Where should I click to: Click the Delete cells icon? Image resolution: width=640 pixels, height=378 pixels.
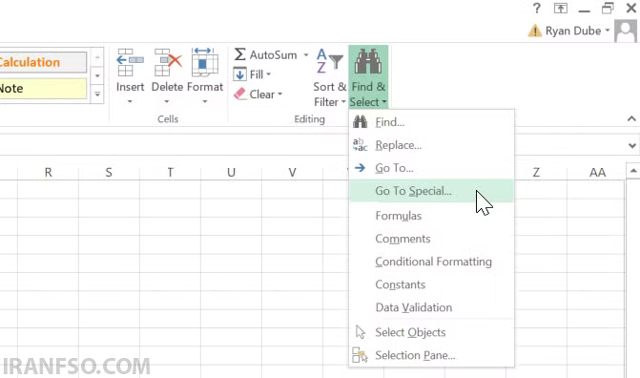[x=167, y=62]
